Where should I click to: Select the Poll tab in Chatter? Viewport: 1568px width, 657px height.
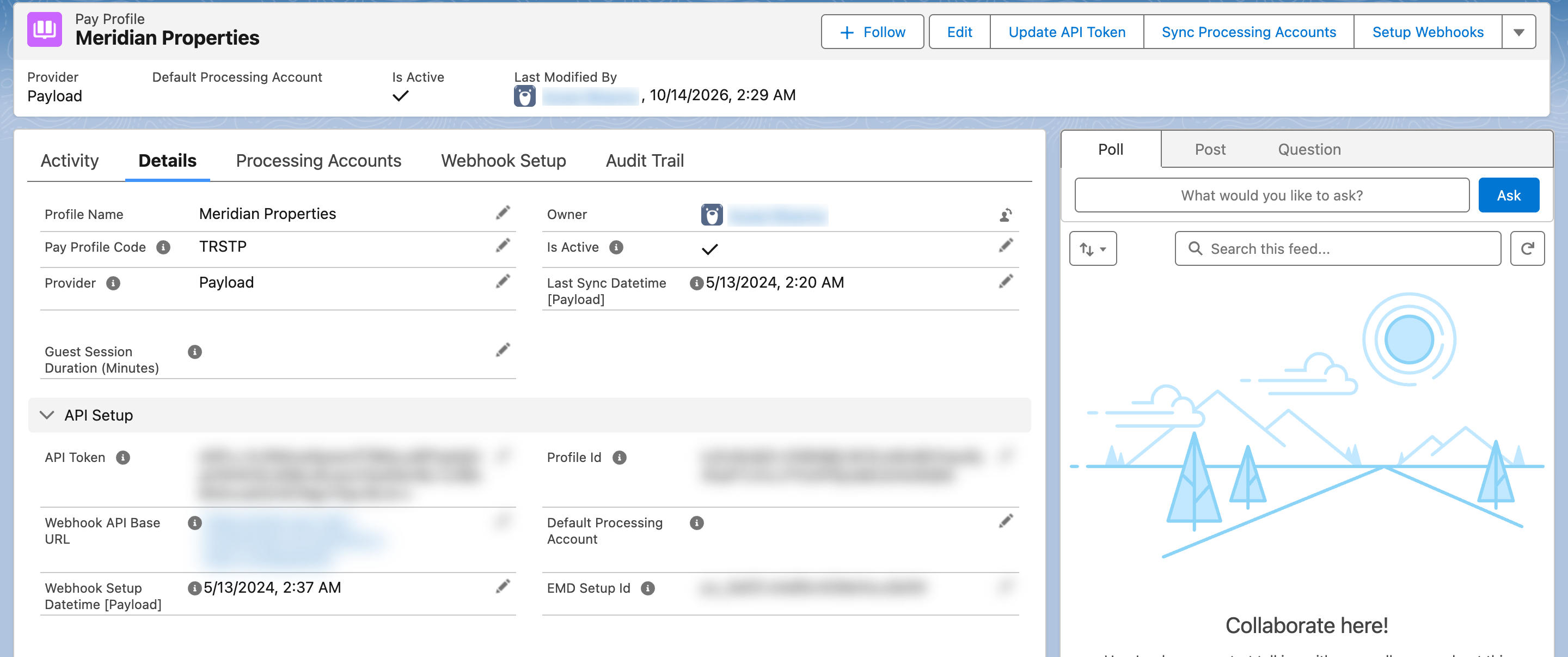click(x=1110, y=149)
